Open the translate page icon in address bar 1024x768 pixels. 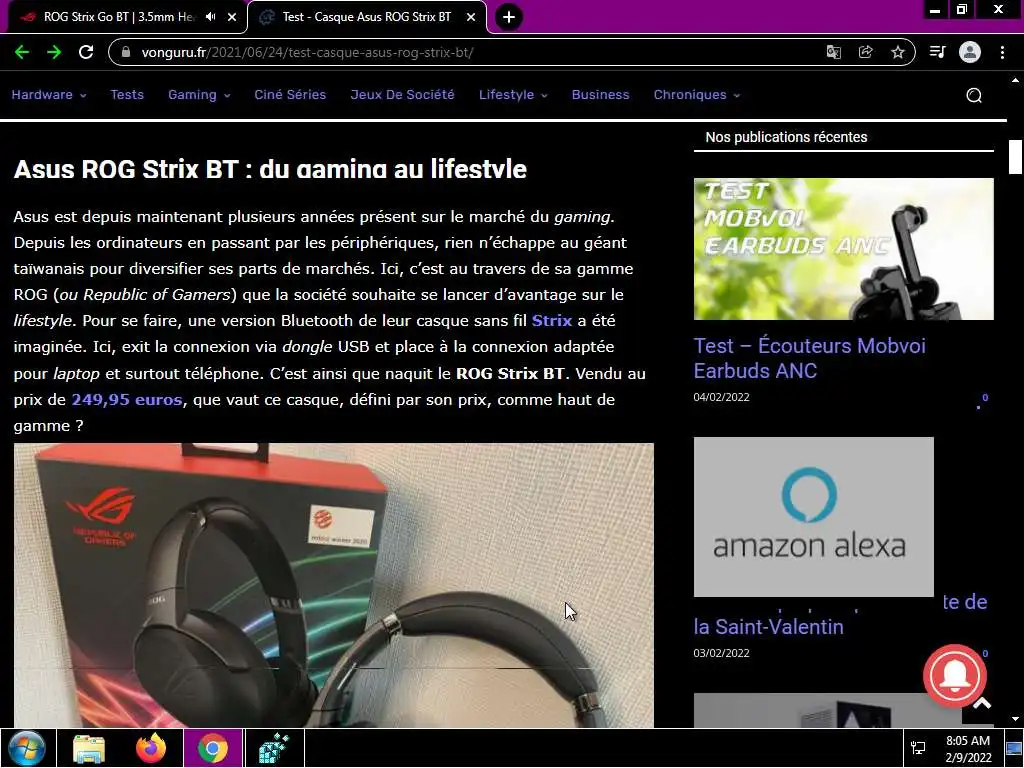pyautogui.click(x=833, y=52)
